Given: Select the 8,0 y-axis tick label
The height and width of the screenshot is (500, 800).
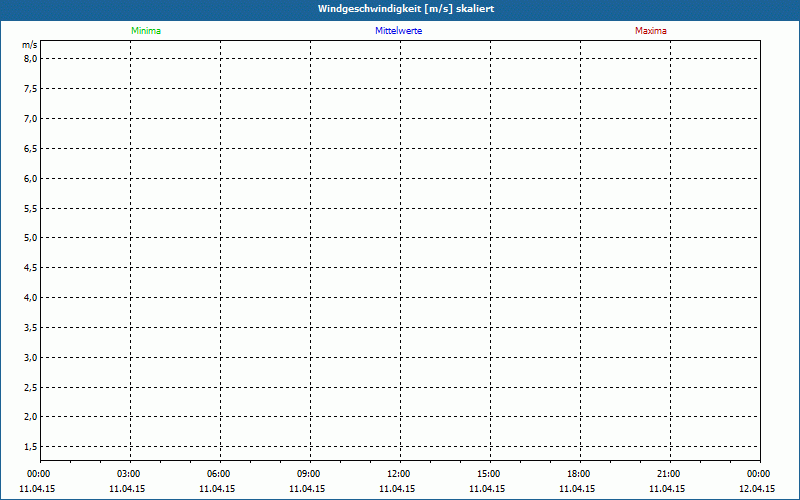Looking at the screenshot, I should (30, 58).
